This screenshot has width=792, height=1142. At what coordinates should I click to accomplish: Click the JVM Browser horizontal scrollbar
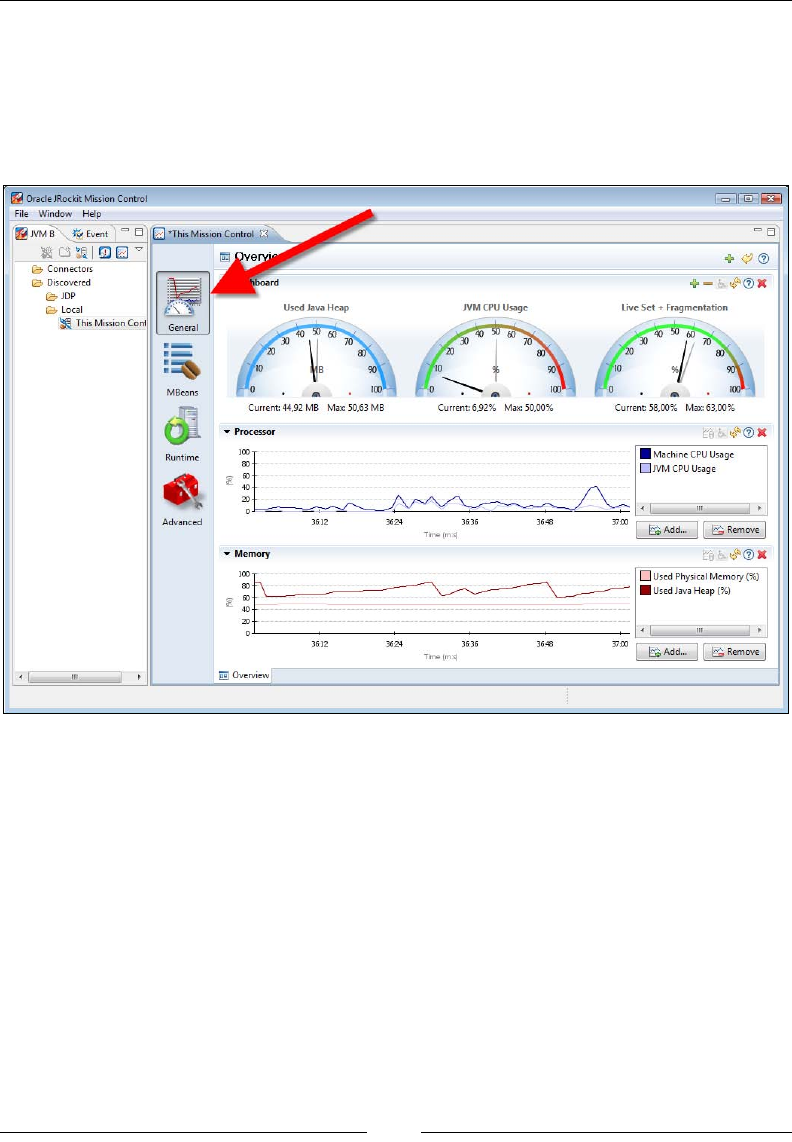pos(79,677)
